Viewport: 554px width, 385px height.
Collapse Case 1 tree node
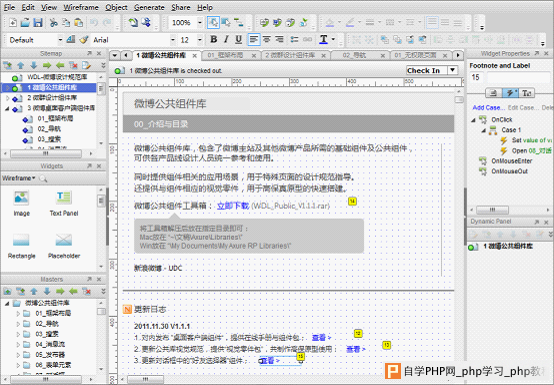point(484,130)
